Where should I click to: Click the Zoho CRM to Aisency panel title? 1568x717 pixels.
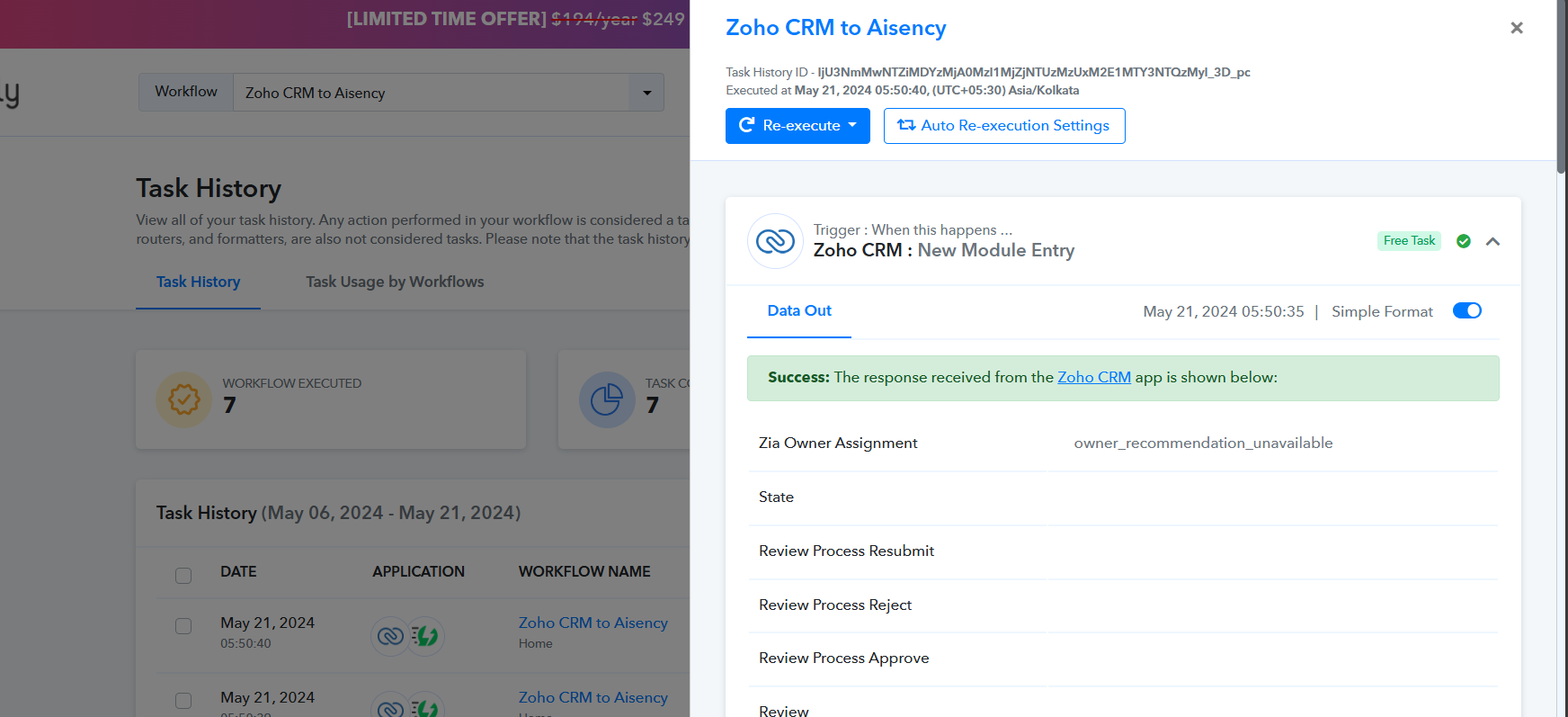836,28
